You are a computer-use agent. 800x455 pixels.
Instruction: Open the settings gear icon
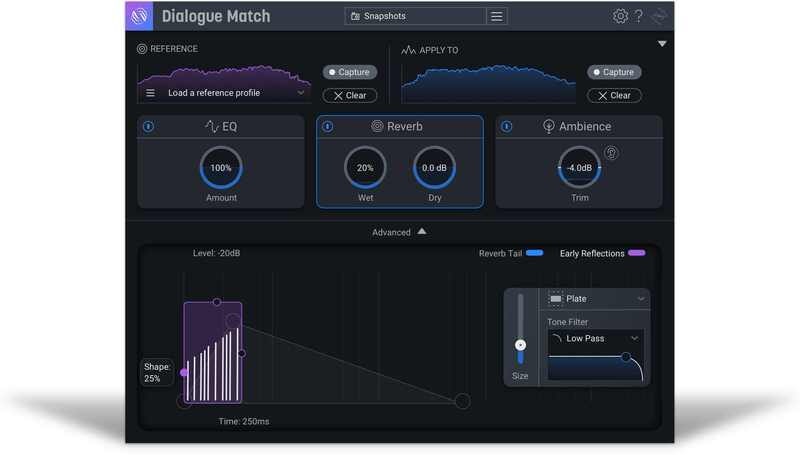pyautogui.click(x=620, y=16)
